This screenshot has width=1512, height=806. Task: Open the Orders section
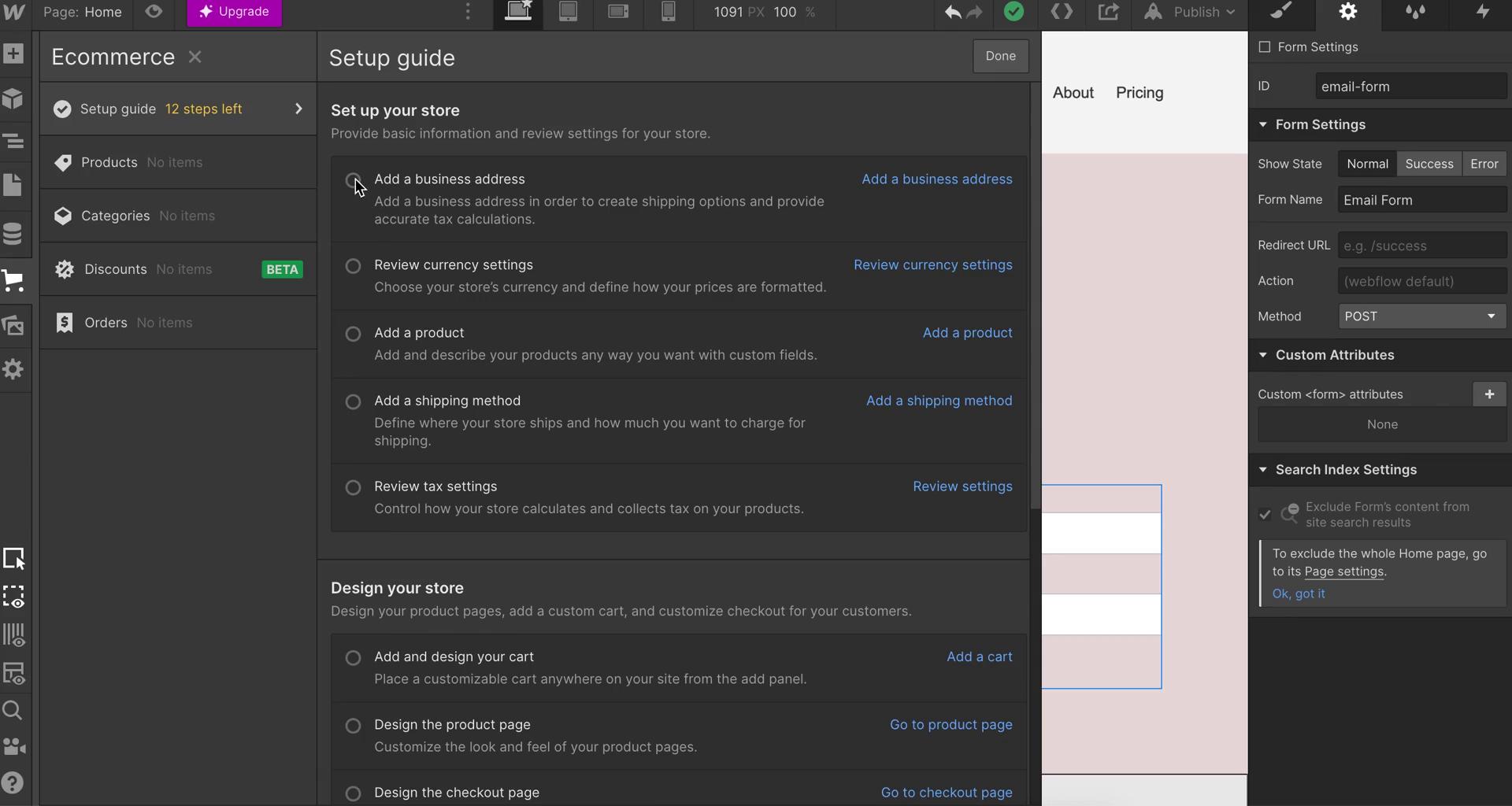(x=178, y=323)
